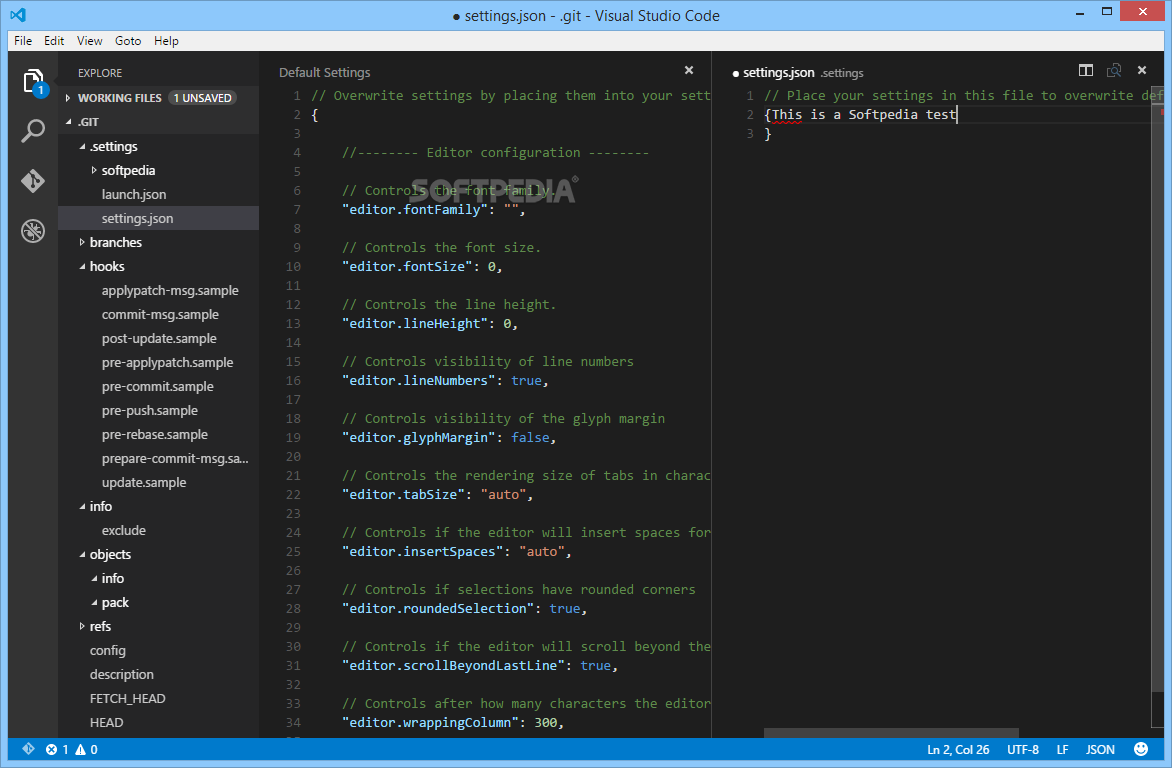
Task: Open the View menu
Action: (x=89, y=41)
